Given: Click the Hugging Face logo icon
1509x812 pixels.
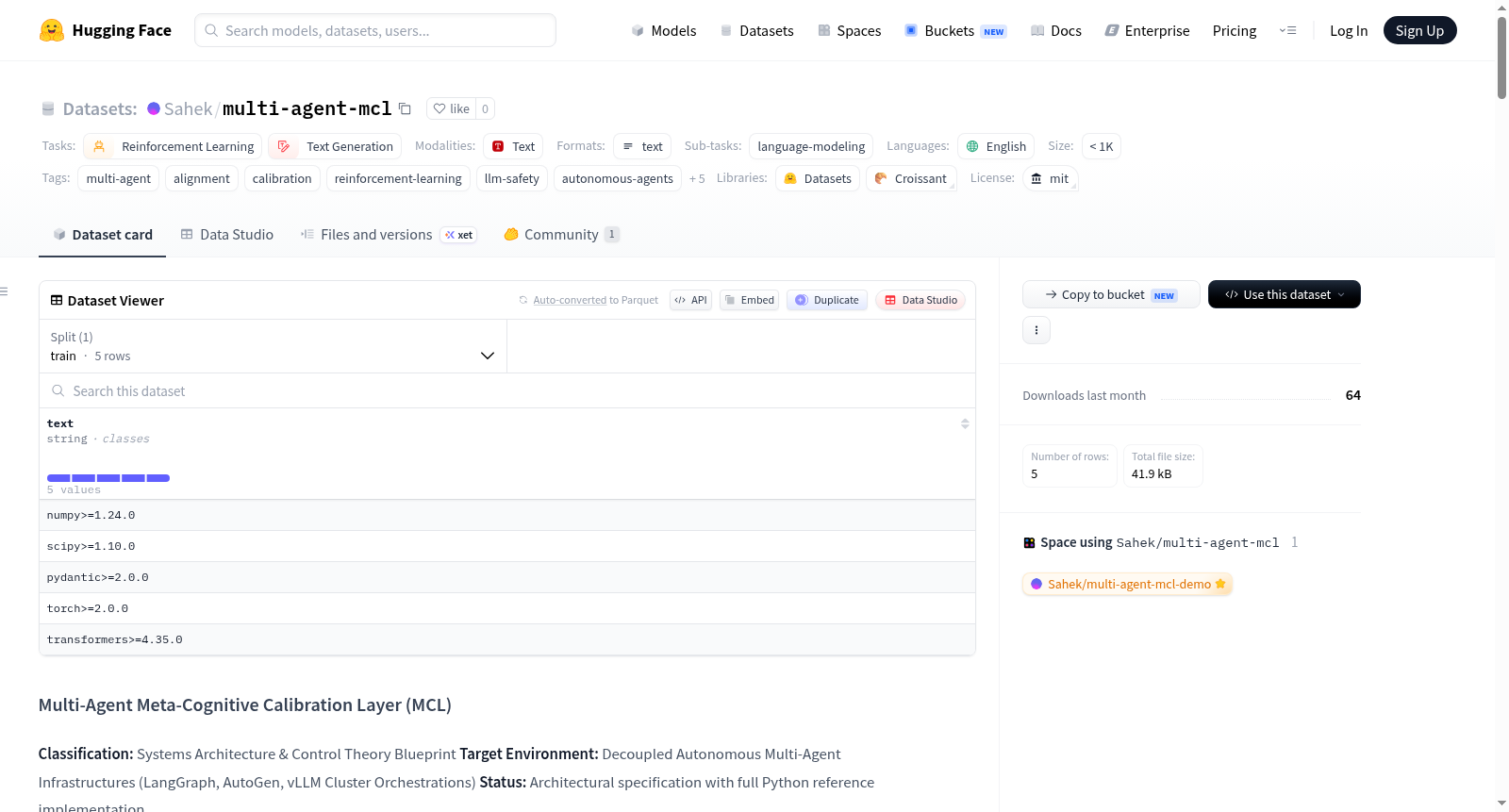Looking at the screenshot, I should (x=52, y=30).
